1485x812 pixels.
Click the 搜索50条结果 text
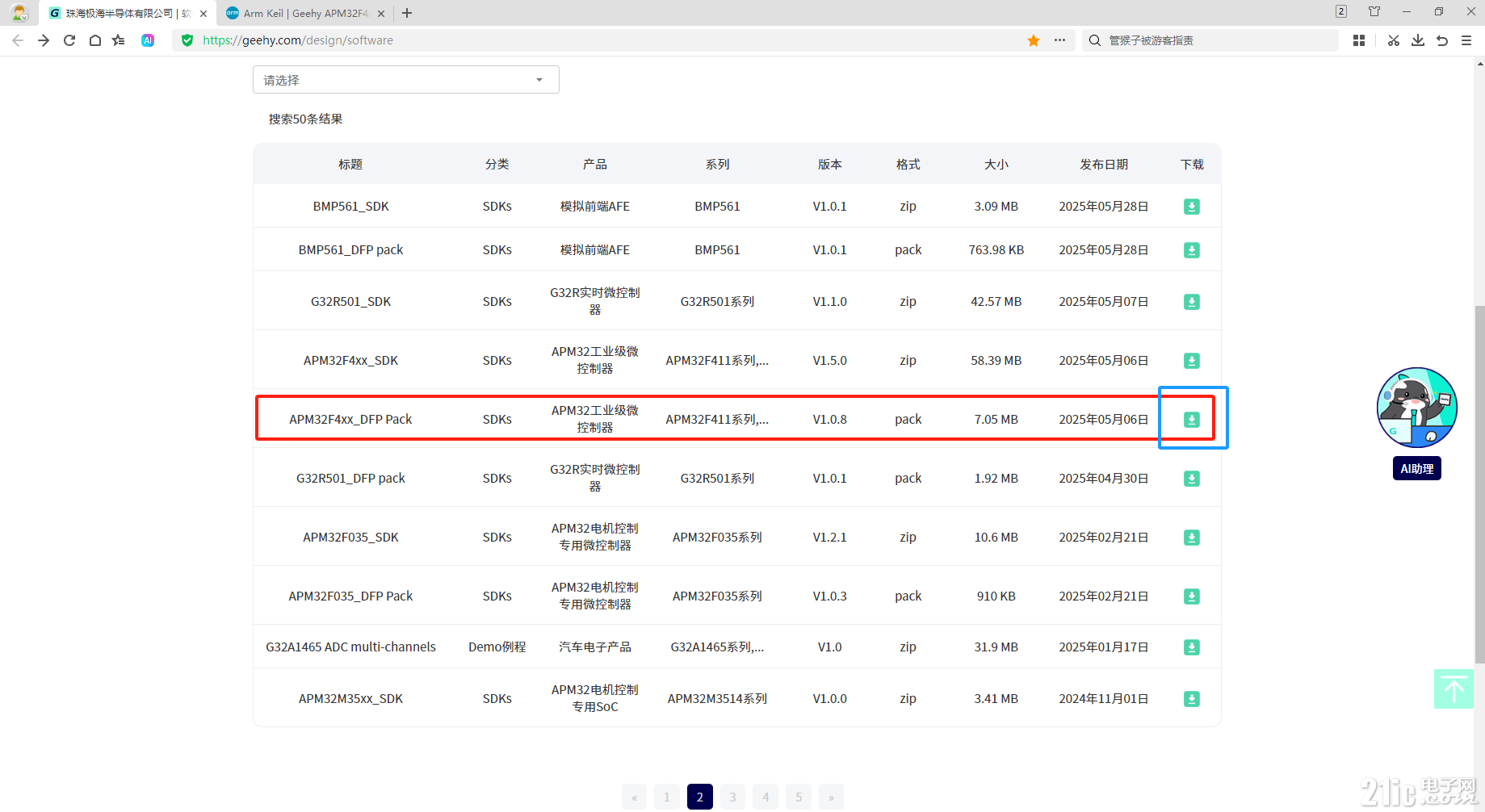pos(306,119)
